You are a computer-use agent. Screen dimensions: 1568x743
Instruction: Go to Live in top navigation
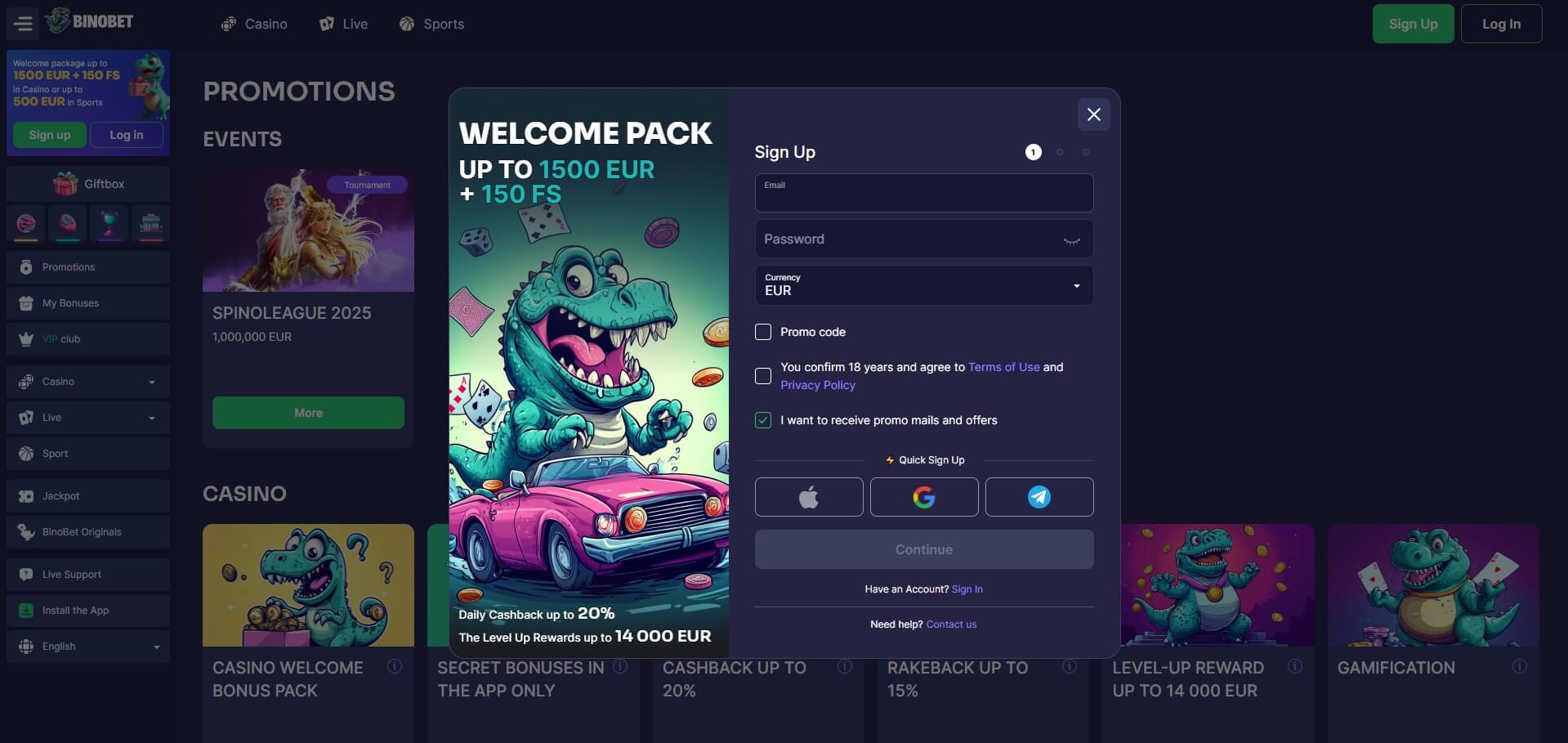[x=343, y=24]
